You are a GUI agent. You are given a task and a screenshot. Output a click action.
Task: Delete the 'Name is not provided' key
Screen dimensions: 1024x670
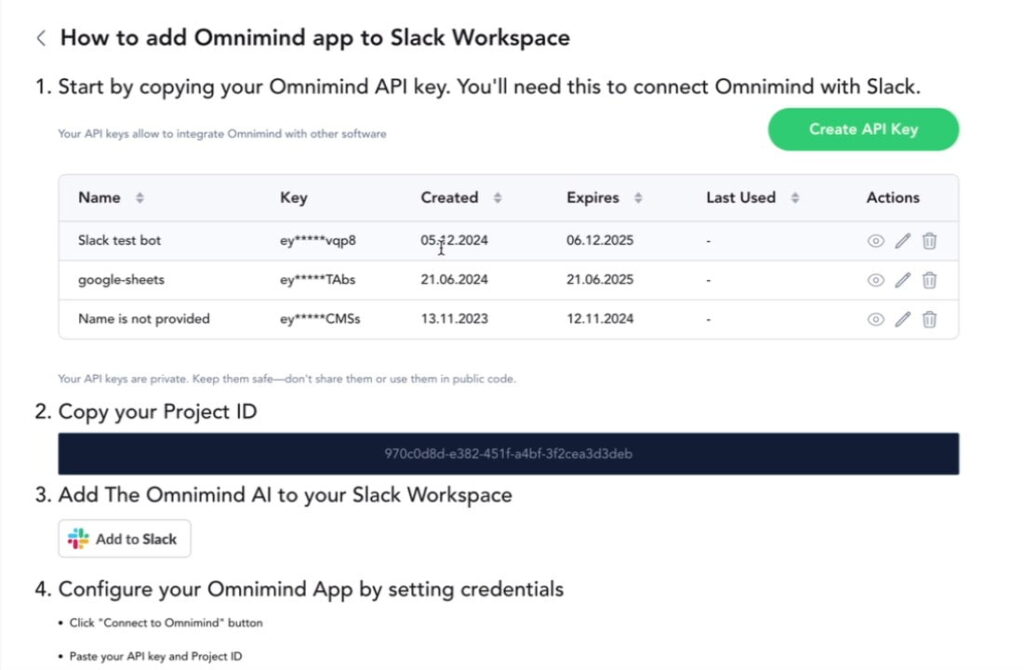[930, 319]
